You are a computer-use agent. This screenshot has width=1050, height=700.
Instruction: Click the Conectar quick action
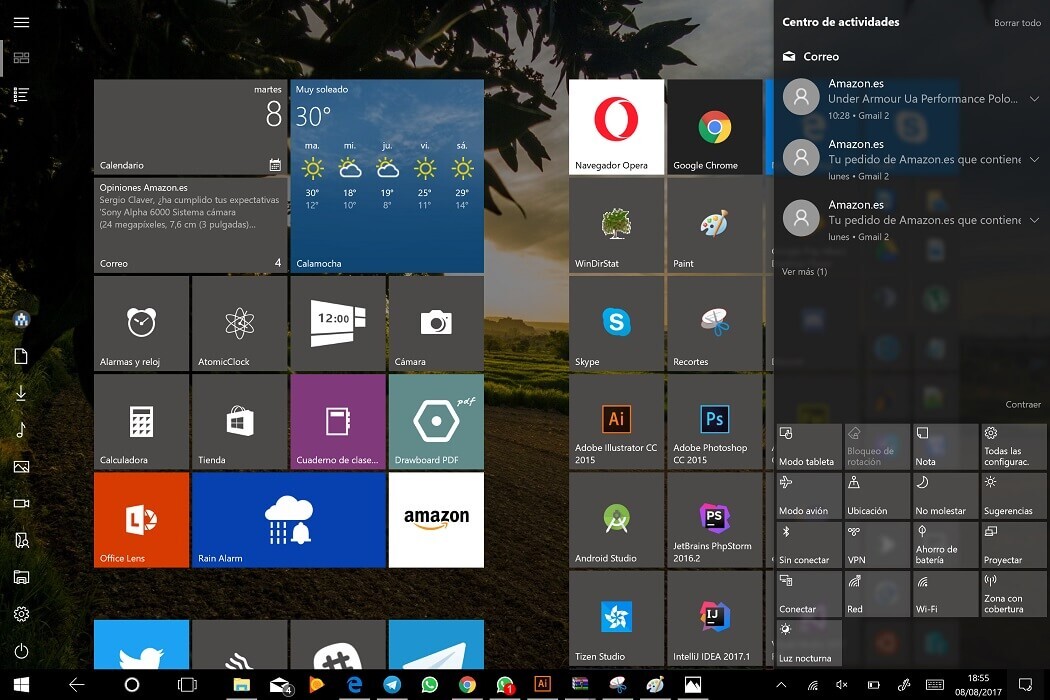click(809, 593)
